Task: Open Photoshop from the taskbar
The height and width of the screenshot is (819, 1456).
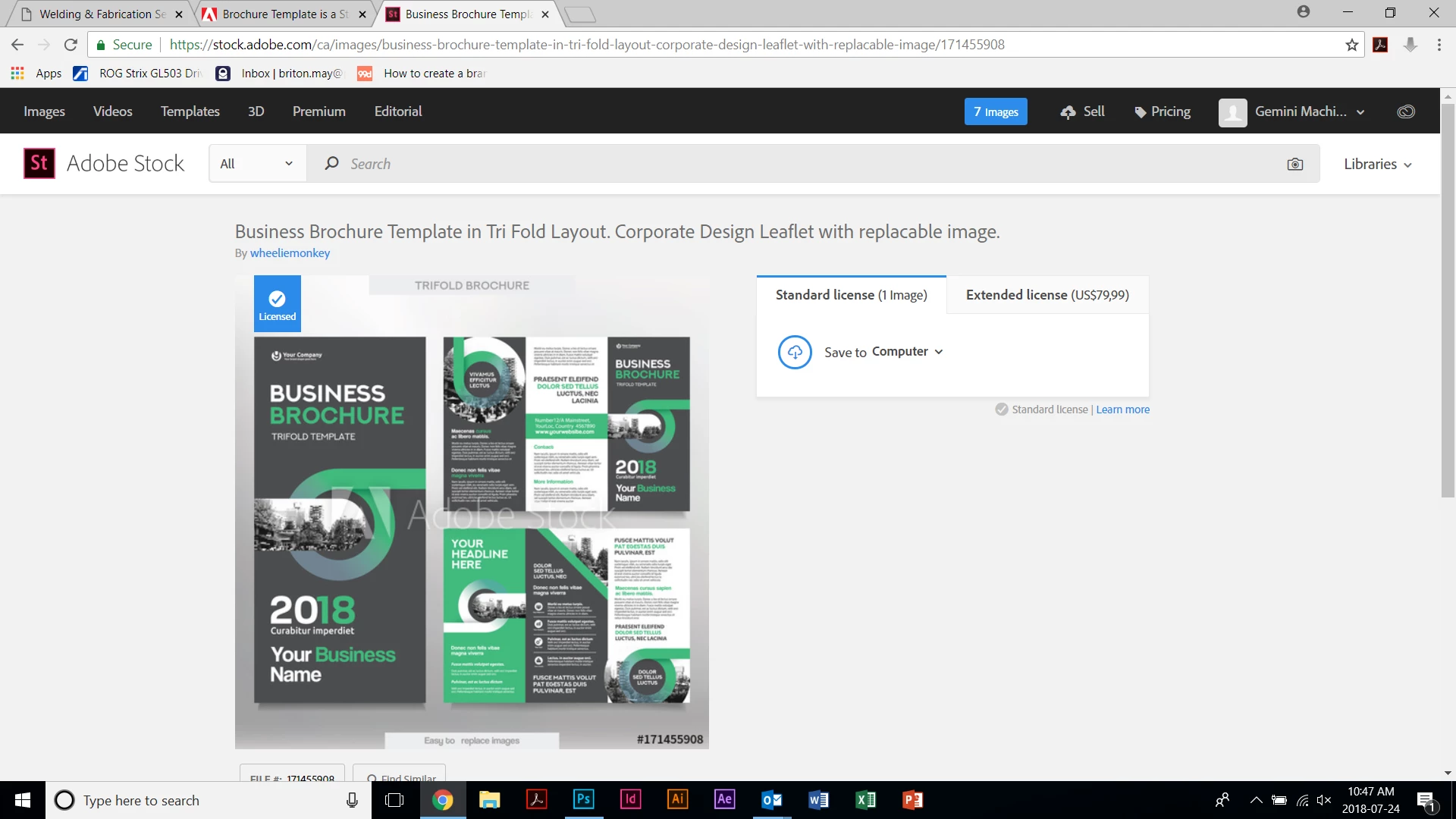Action: point(583,799)
